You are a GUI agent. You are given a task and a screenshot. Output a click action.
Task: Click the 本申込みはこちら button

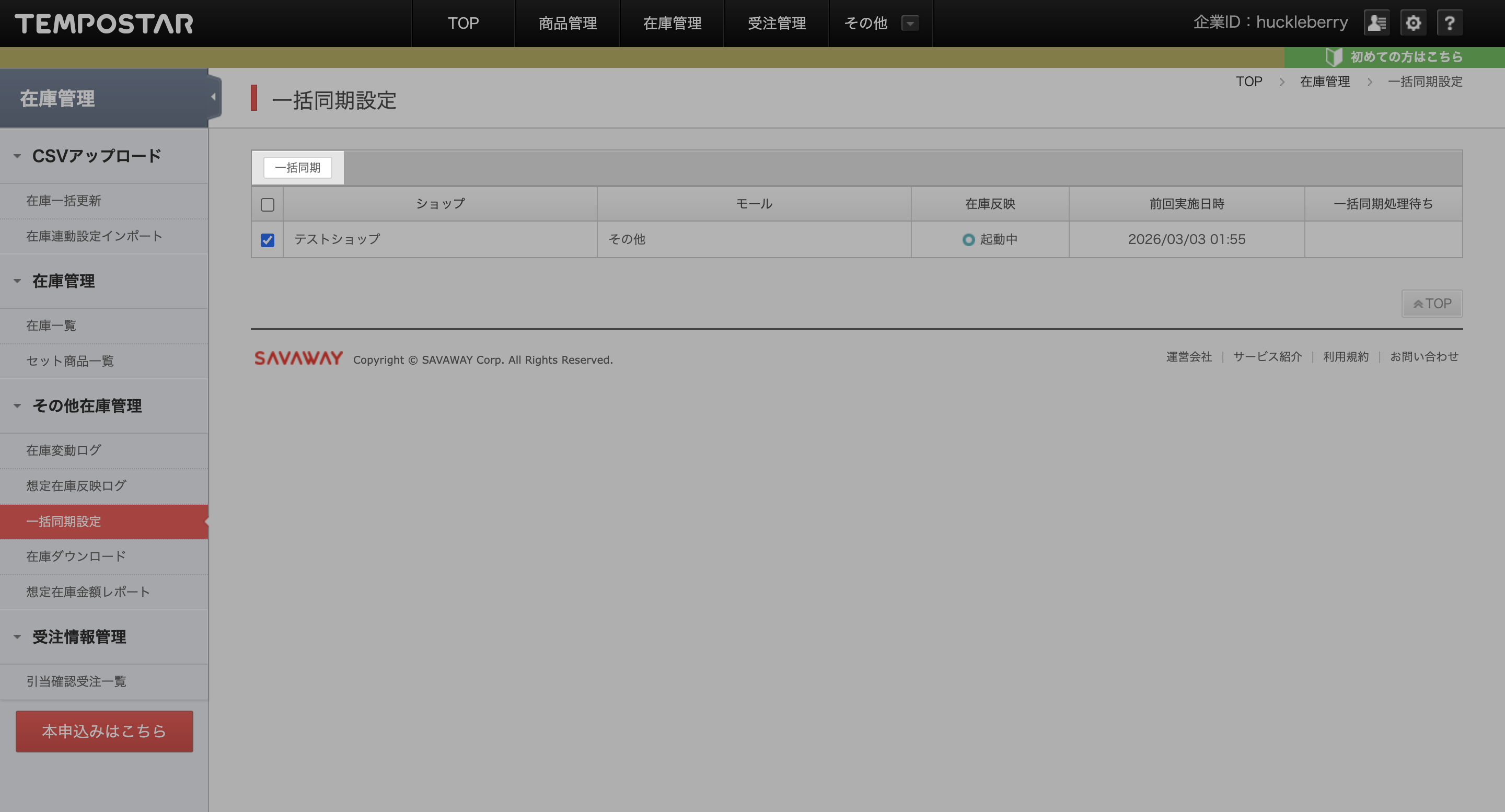point(104,731)
